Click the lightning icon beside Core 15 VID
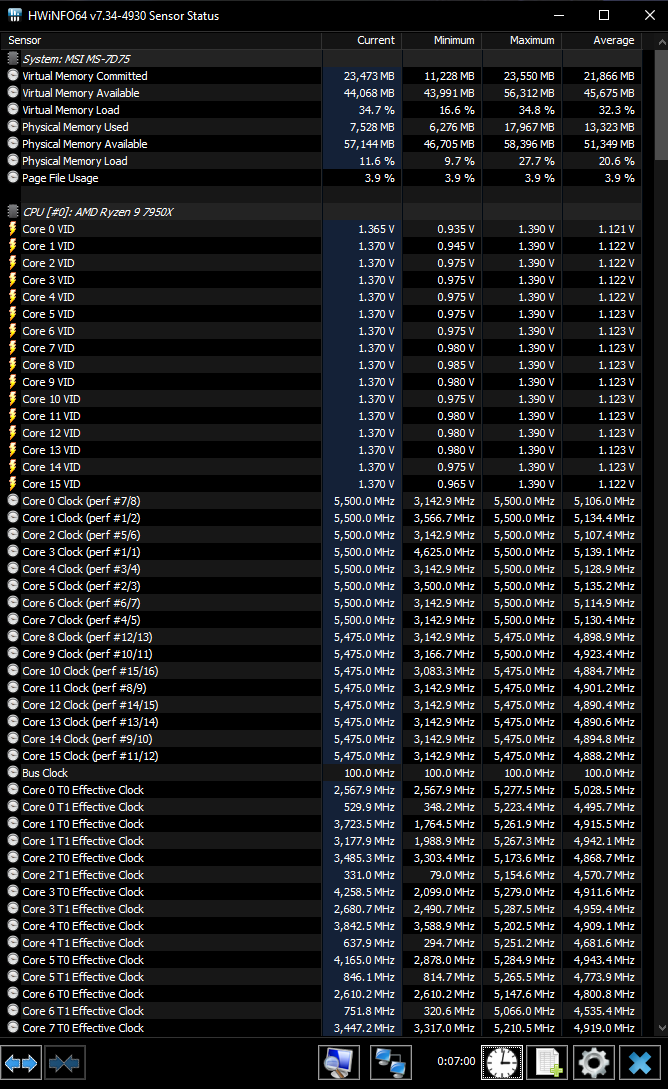Screen dimensions: 668x1089 pos(12,484)
